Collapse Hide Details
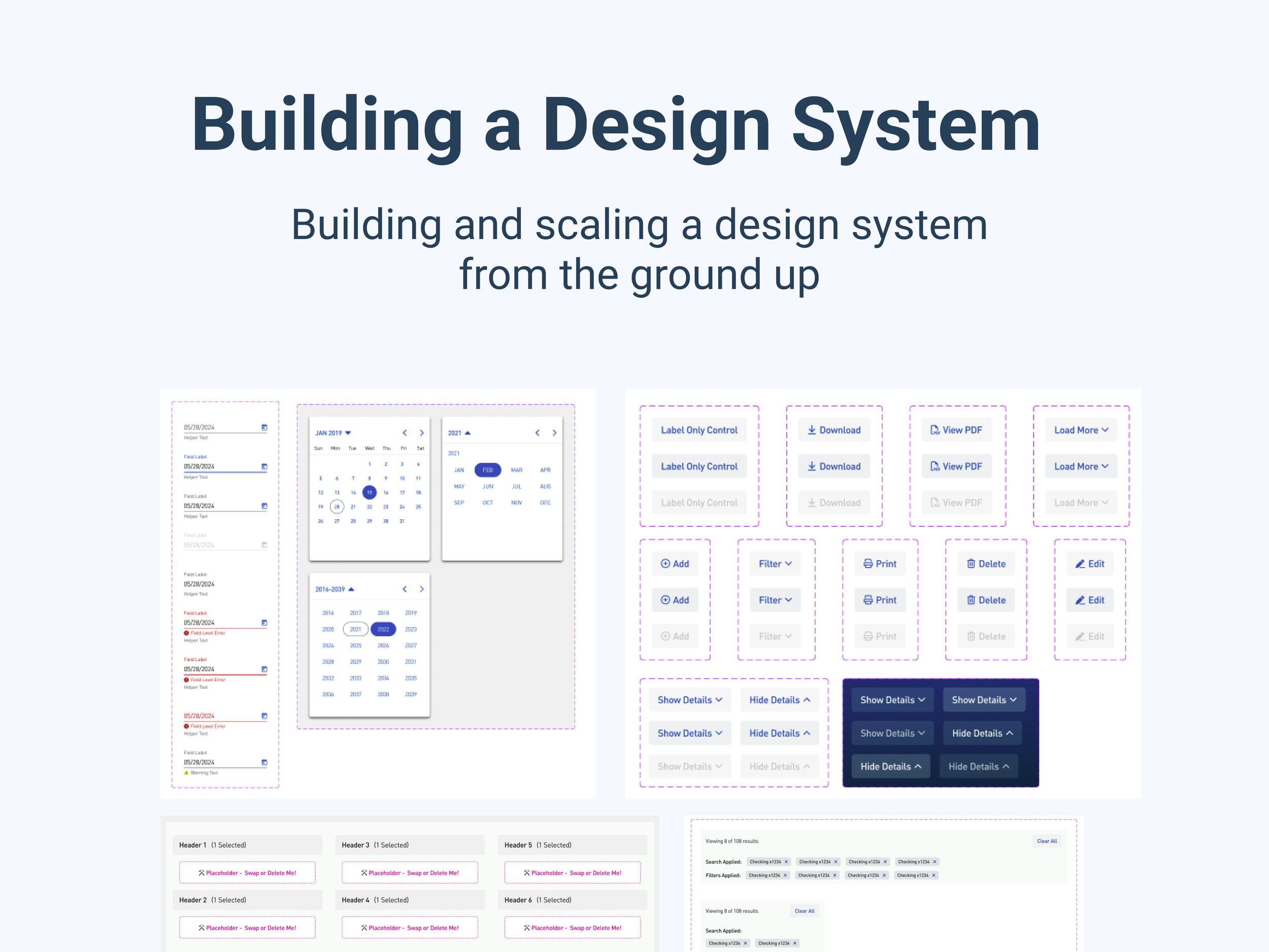1269x952 pixels. click(x=779, y=700)
